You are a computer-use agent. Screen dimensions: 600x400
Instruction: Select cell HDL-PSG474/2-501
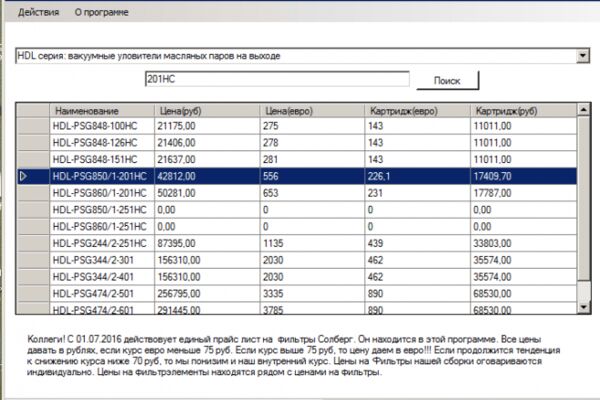pos(102,294)
